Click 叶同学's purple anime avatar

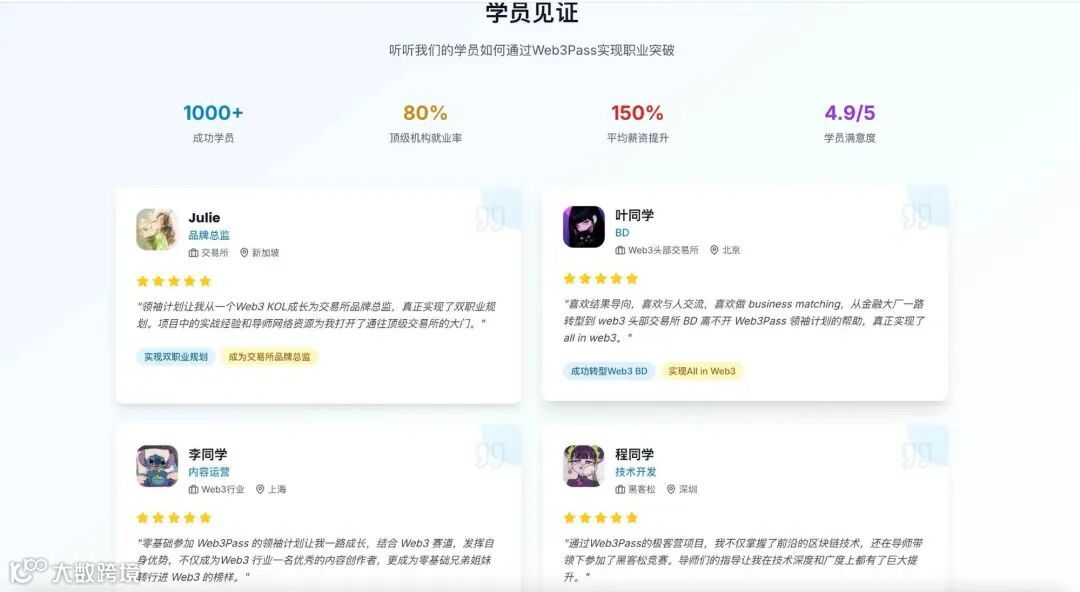(x=583, y=227)
